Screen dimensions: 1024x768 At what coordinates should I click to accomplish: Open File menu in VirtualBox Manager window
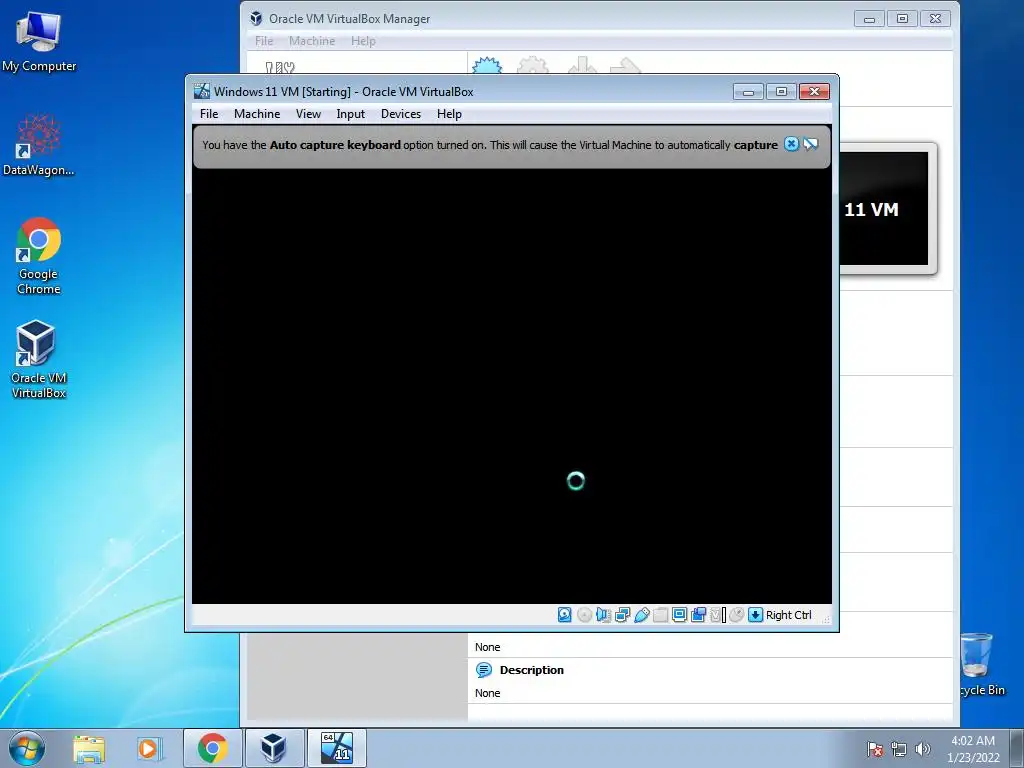[x=264, y=41]
